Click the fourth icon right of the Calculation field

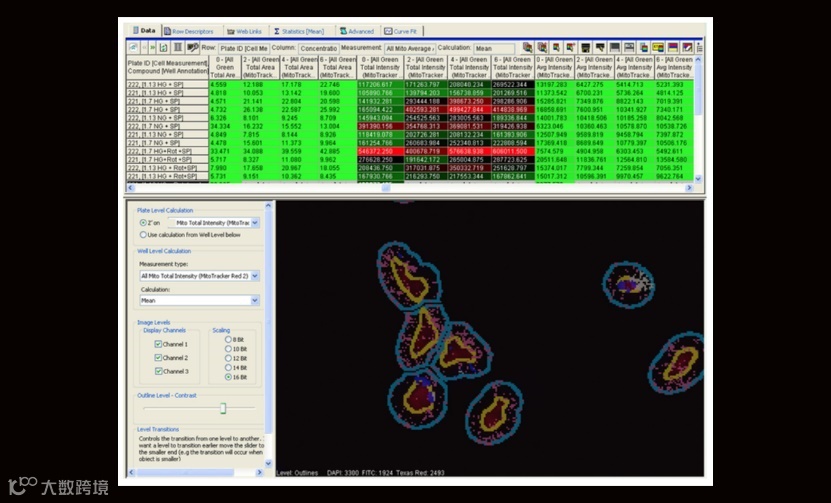click(x=570, y=48)
